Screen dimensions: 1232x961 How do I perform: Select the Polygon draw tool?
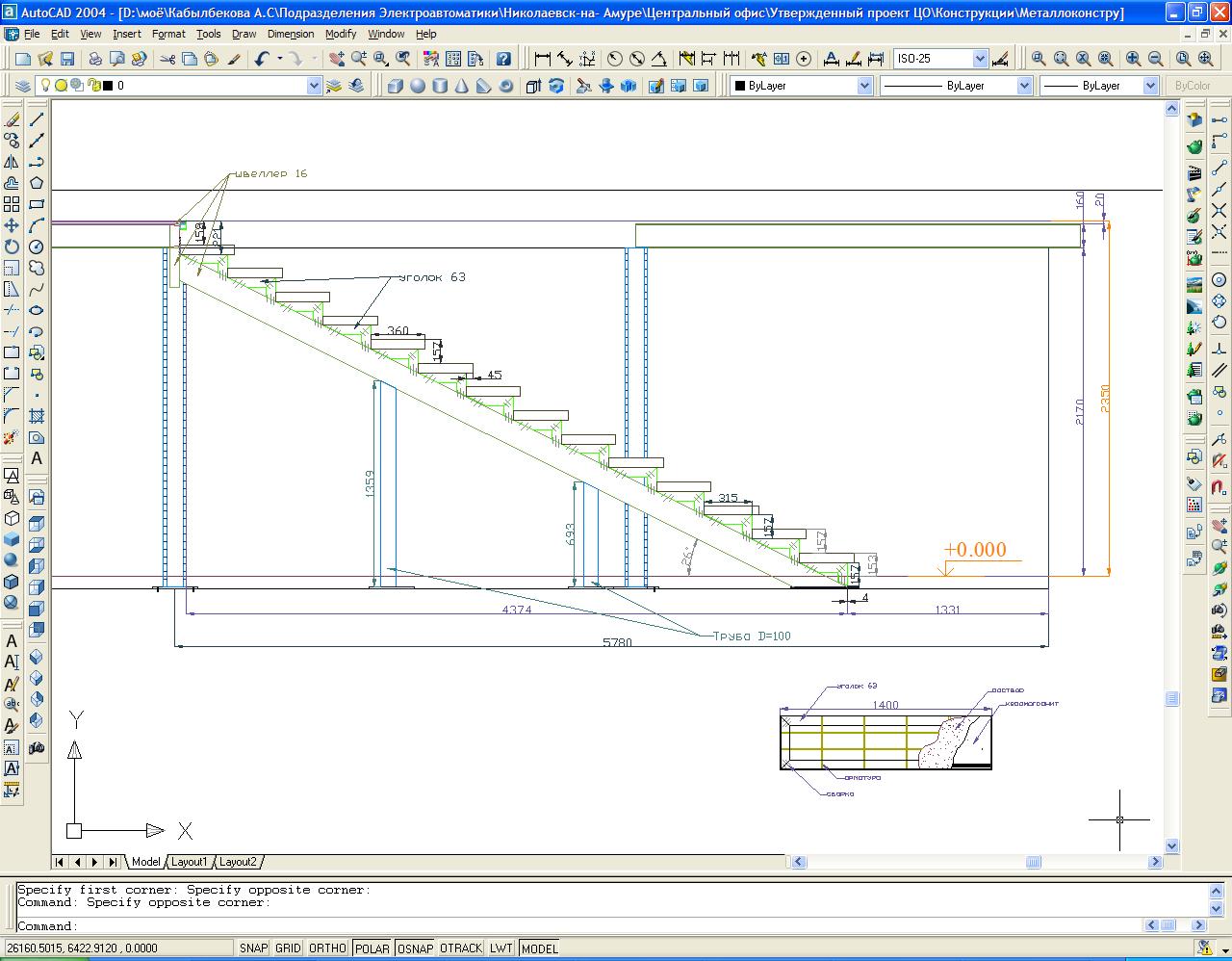(37, 183)
